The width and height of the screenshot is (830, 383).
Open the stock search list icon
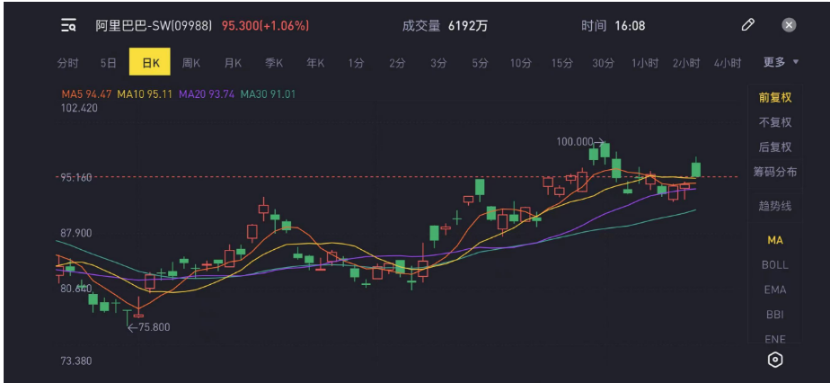click(68, 25)
